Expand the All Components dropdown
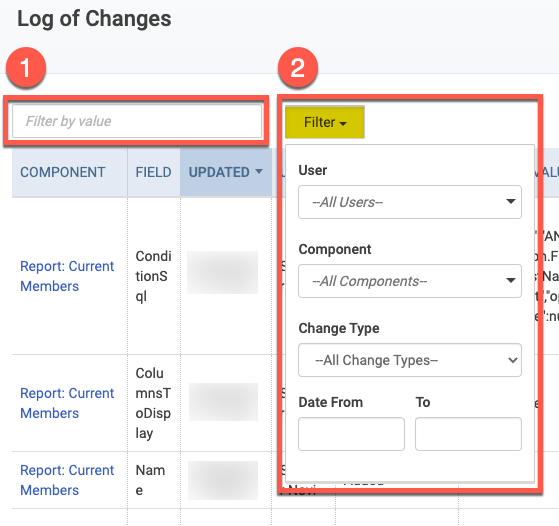Image resolution: width=559 pixels, height=526 pixels. tap(410, 281)
